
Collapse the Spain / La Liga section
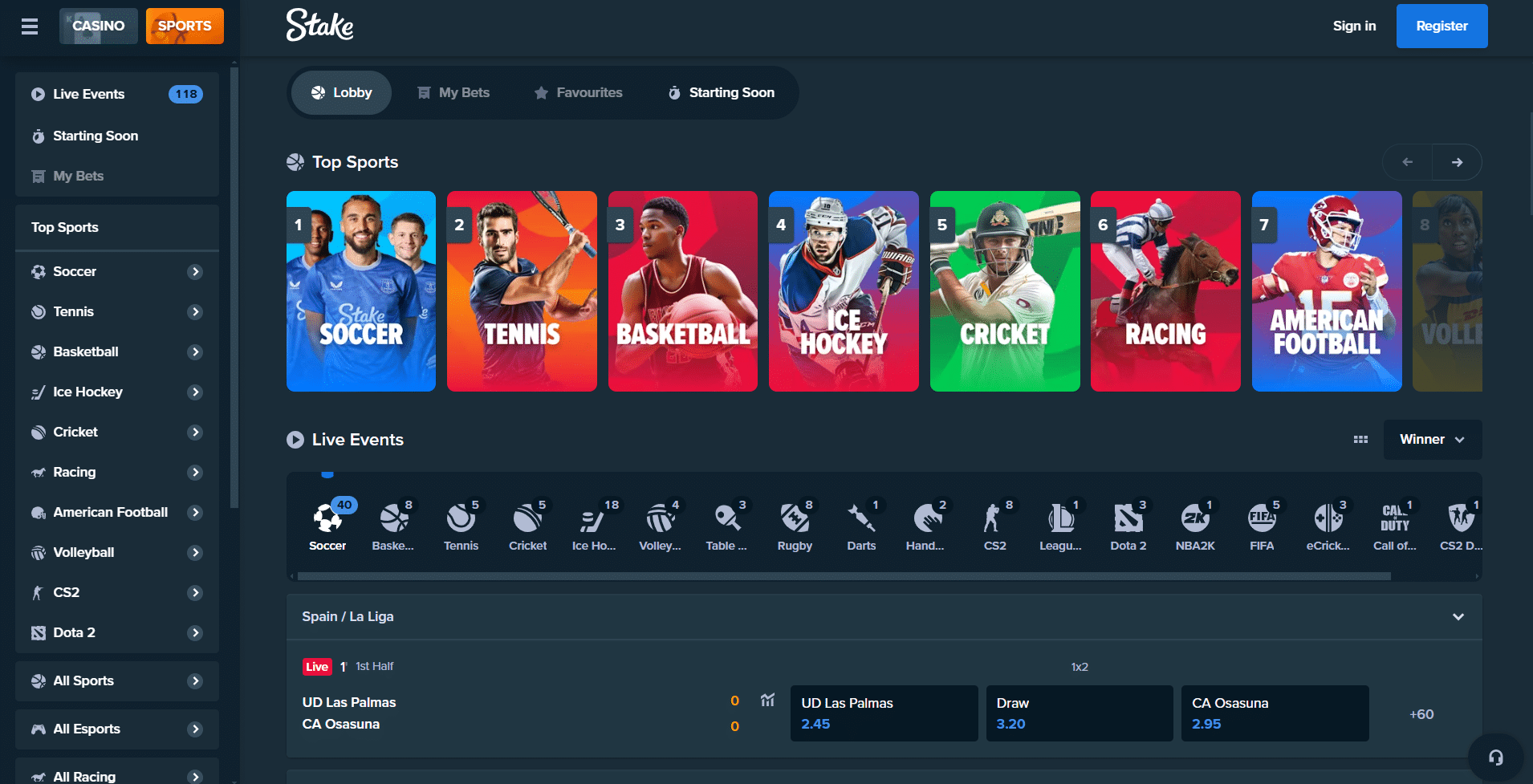[1458, 616]
